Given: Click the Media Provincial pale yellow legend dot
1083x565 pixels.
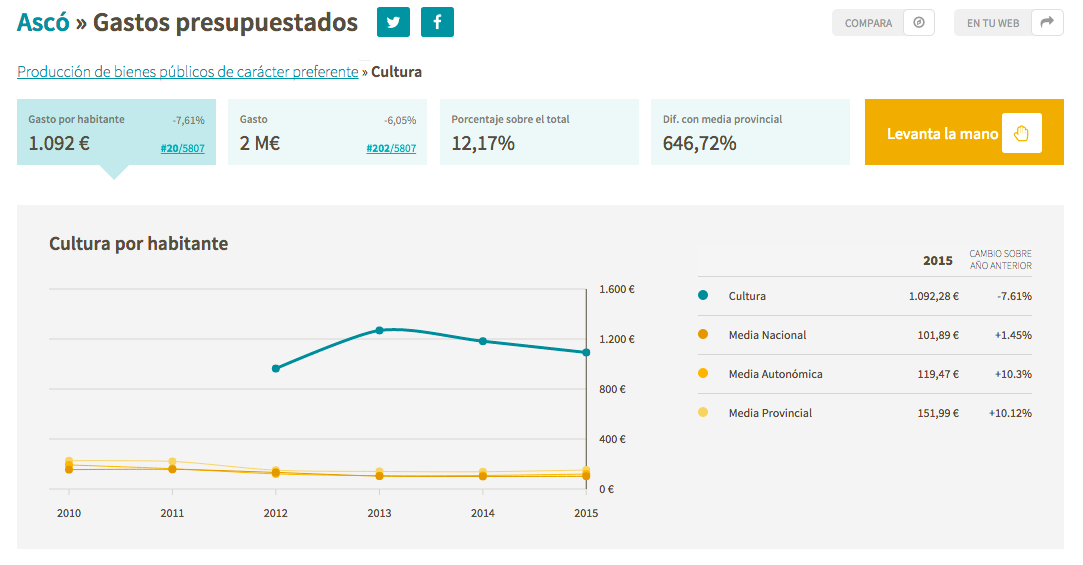Looking at the screenshot, I should pyautogui.click(x=703, y=412).
